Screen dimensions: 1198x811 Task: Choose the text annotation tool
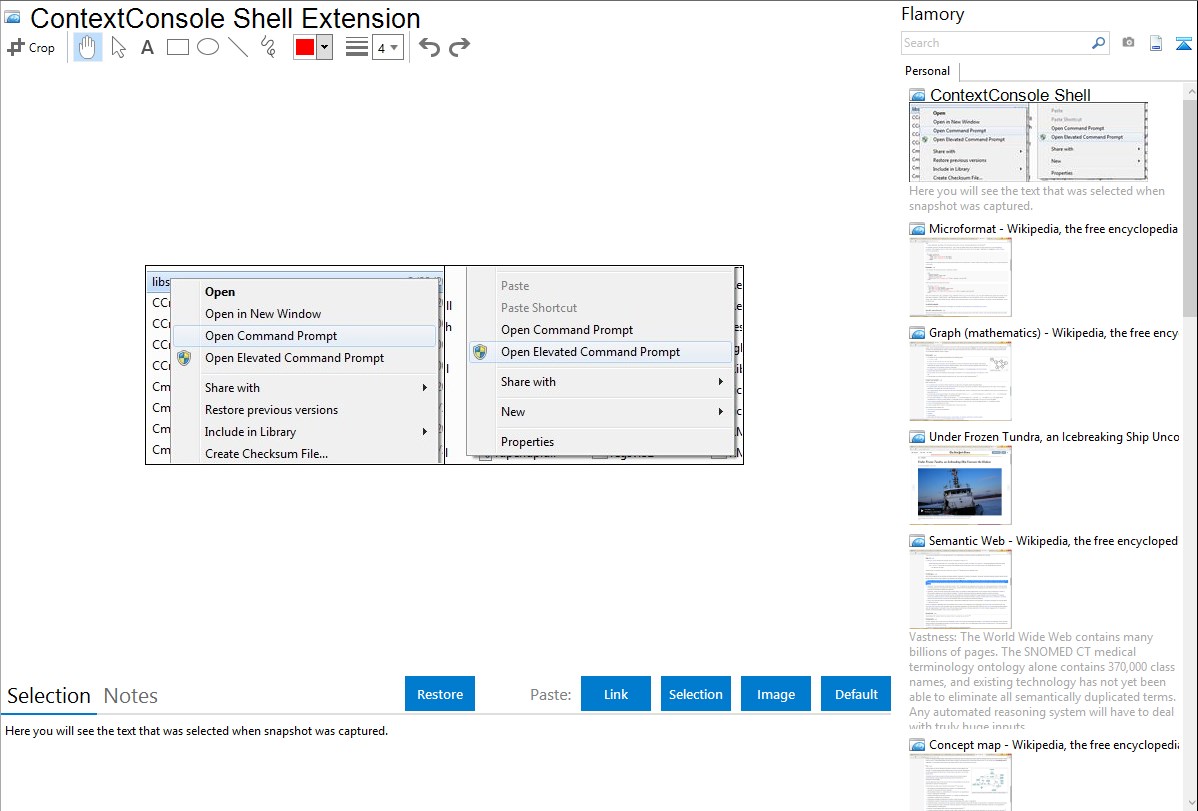(x=147, y=47)
